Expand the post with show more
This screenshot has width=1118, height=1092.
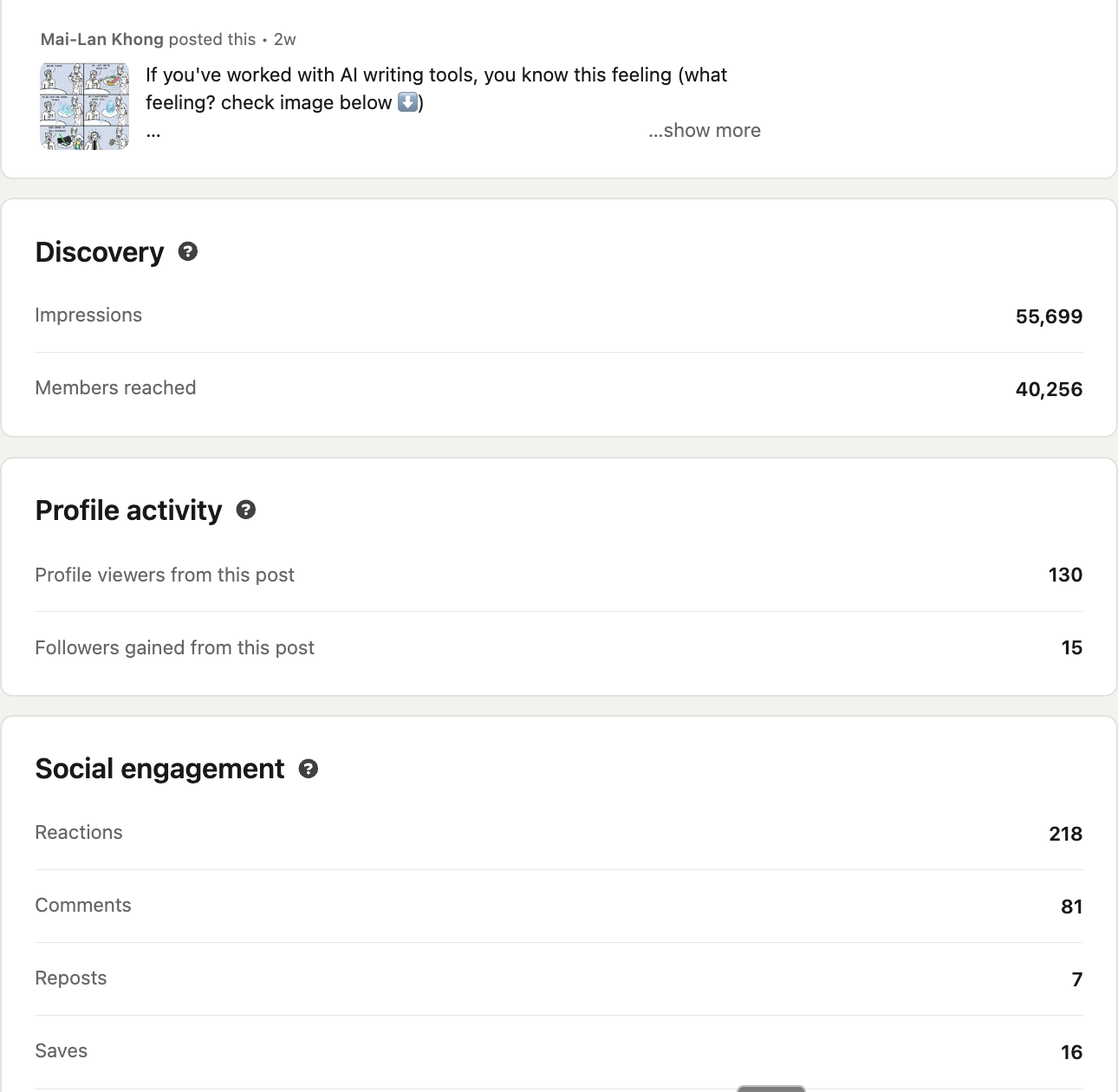704,130
